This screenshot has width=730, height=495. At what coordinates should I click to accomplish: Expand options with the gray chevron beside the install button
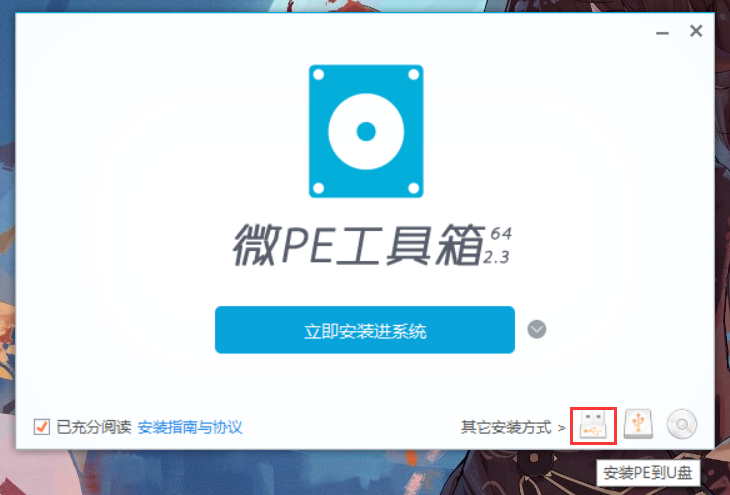click(x=537, y=330)
